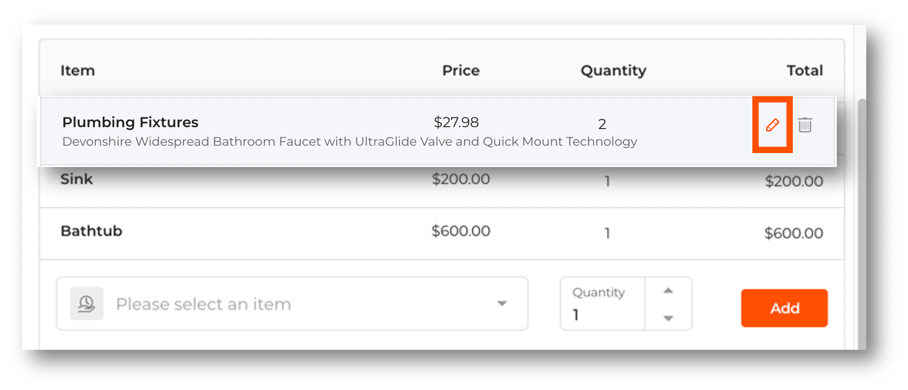908x390 pixels.
Task: Click the Quantity input field
Action: [x=602, y=304]
